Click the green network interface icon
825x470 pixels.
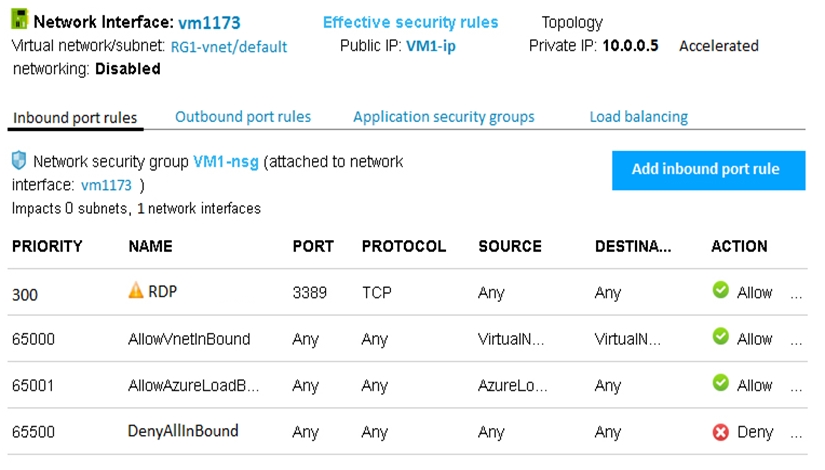[x=19, y=20]
